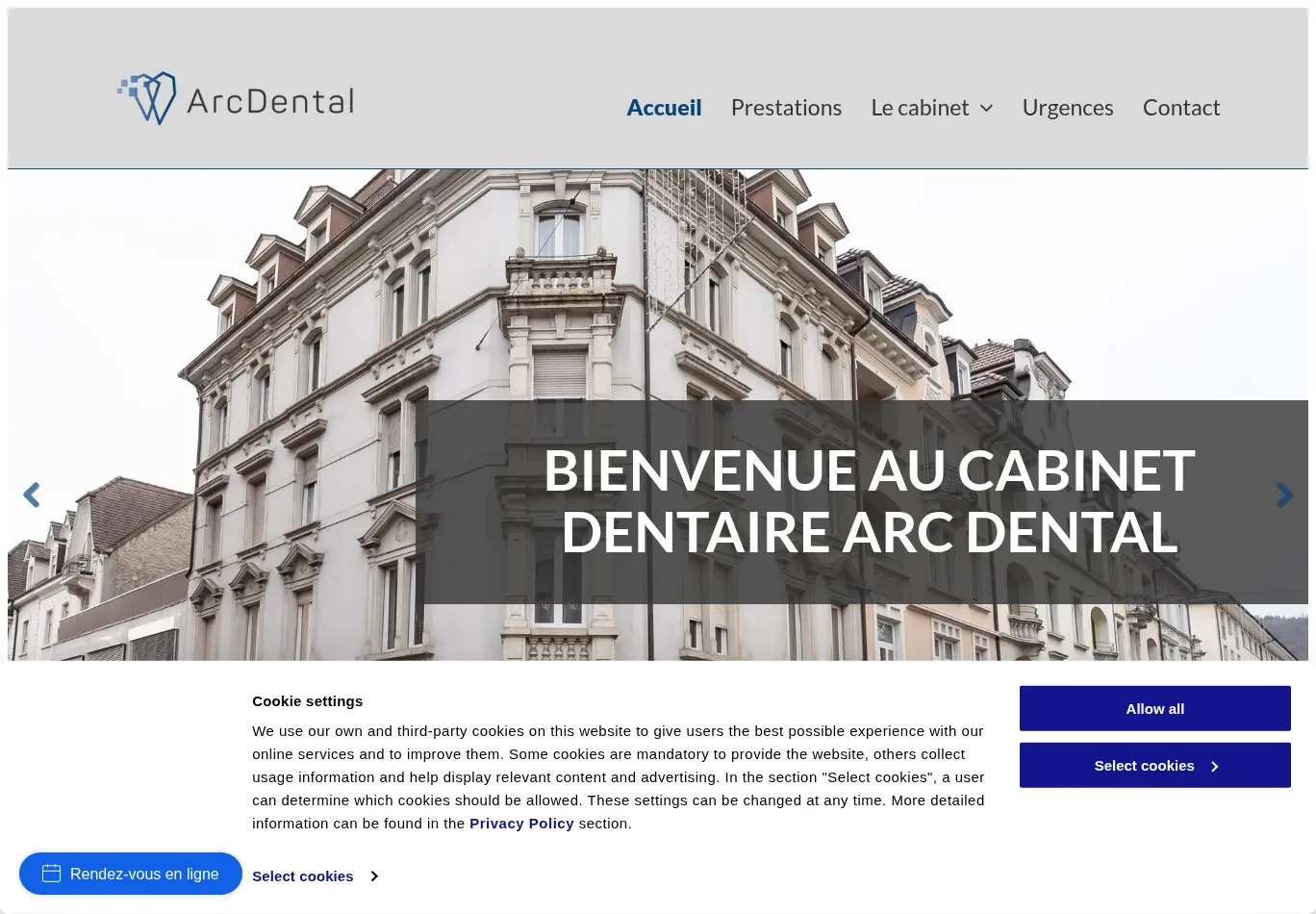
Task: Click the Cookie settings heading
Action: pos(307,701)
